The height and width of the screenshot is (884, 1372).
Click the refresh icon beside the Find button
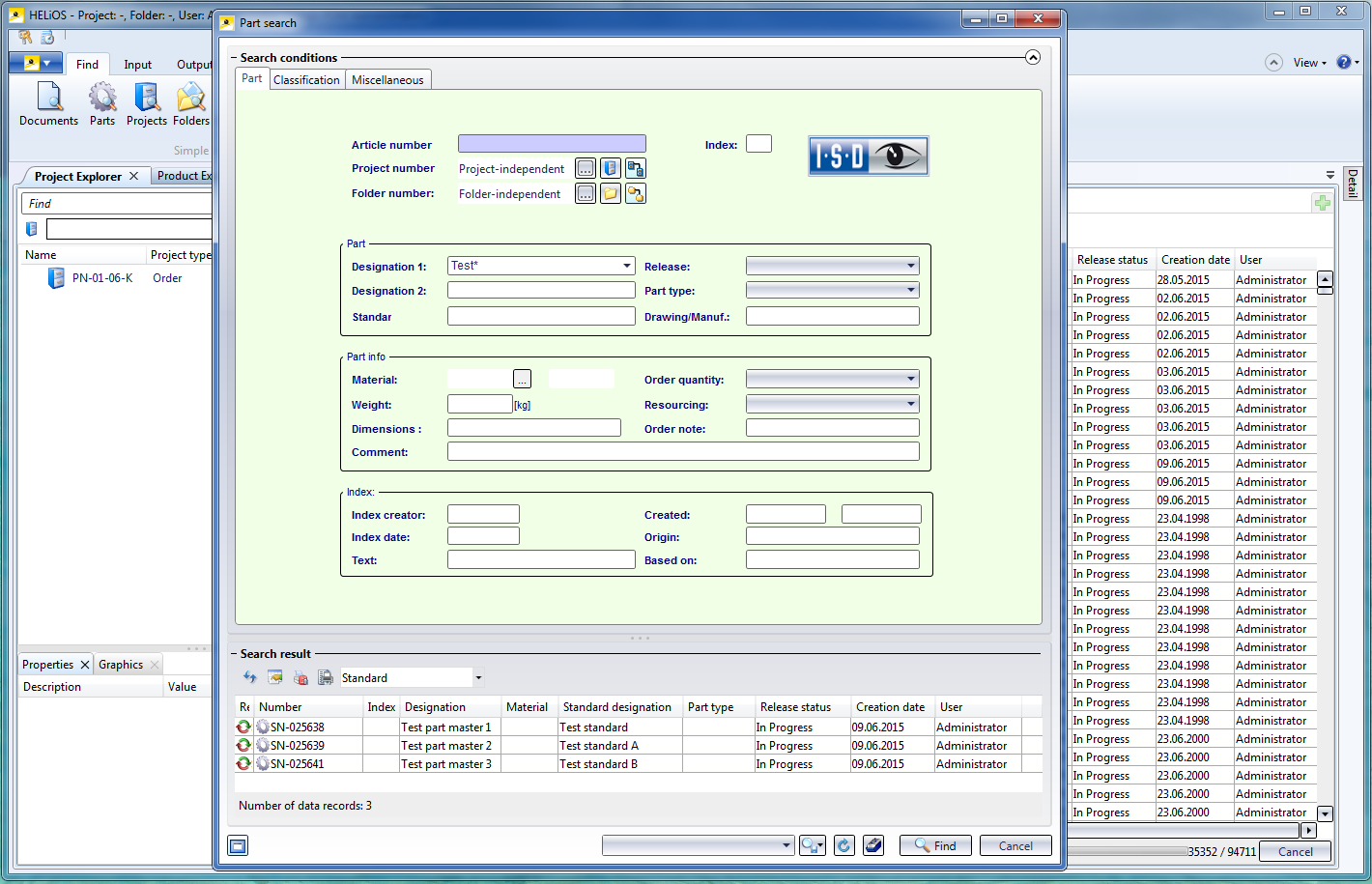click(843, 845)
